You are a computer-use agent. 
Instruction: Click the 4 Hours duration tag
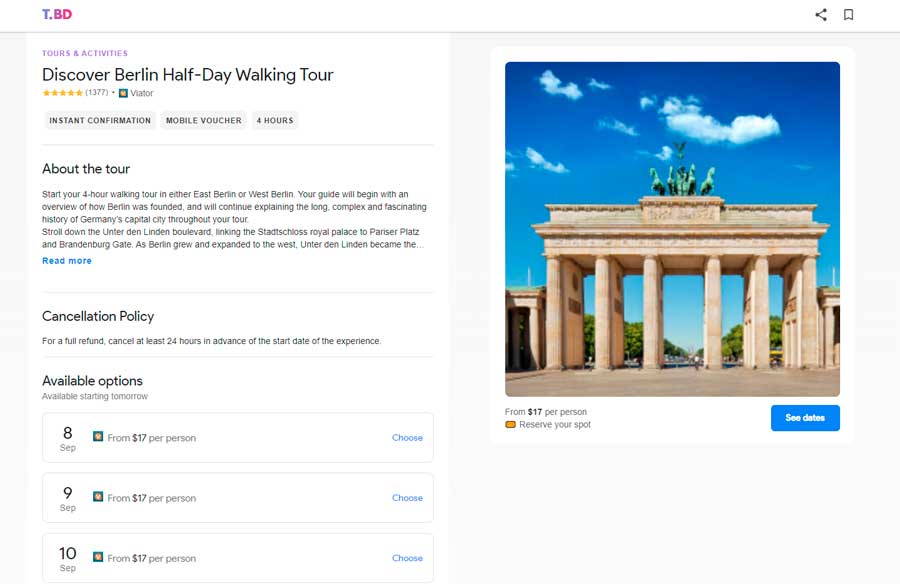pyautogui.click(x=275, y=121)
